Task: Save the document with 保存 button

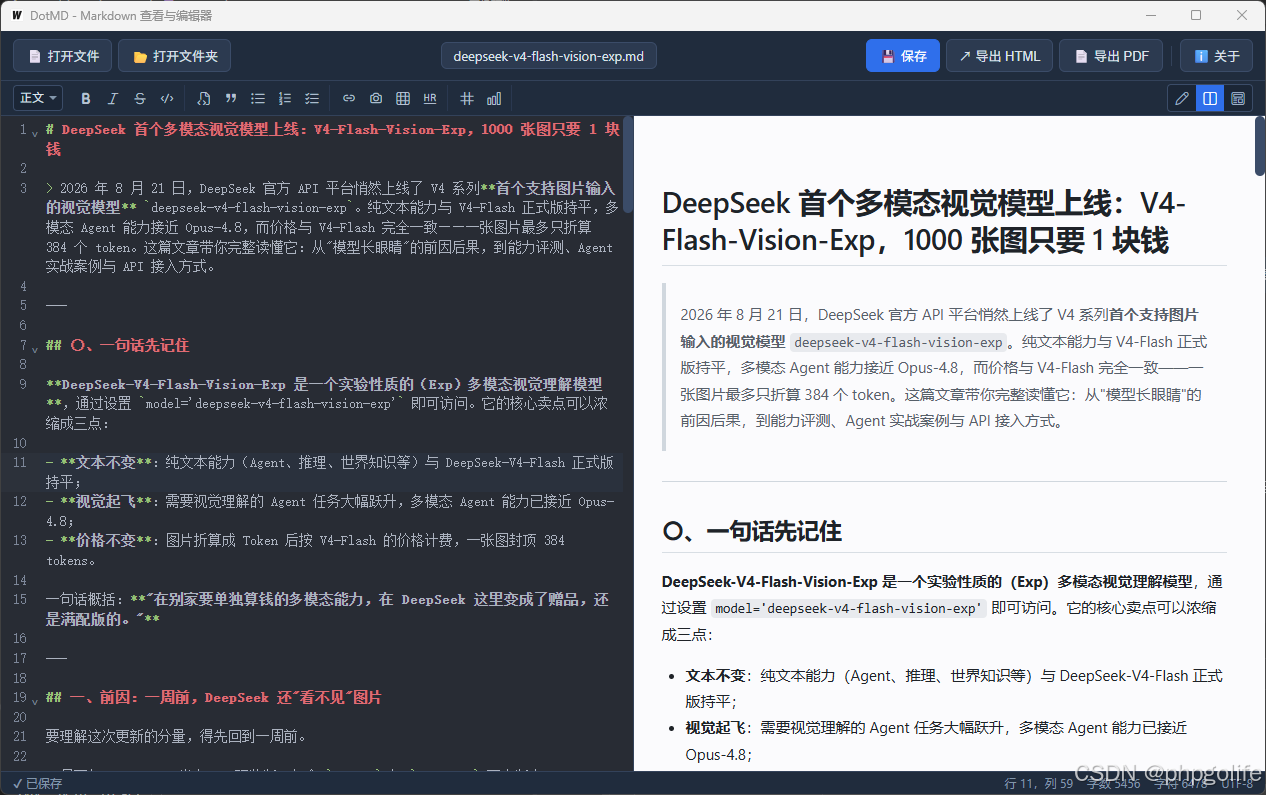Action: coord(903,56)
